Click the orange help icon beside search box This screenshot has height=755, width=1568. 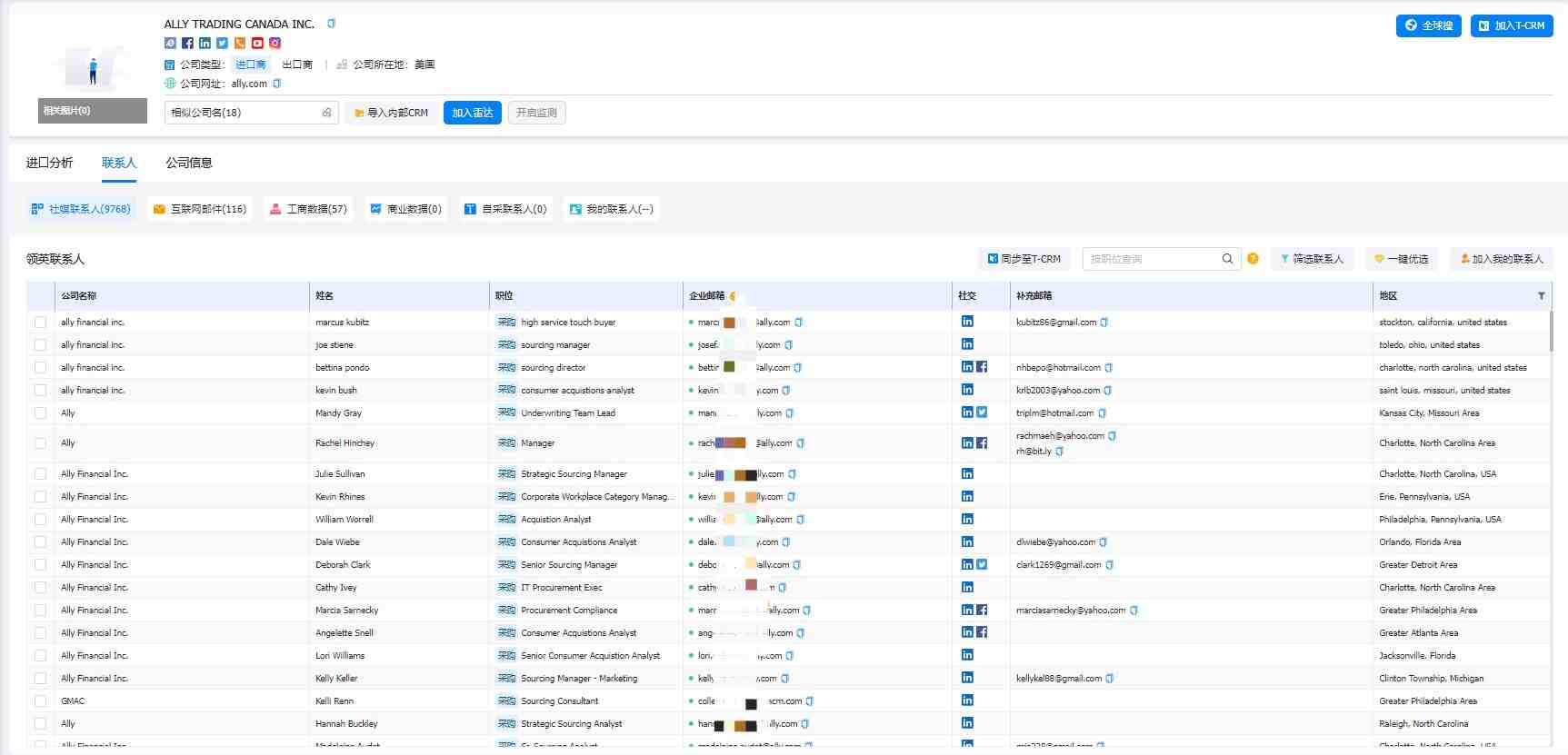point(1253,259)
